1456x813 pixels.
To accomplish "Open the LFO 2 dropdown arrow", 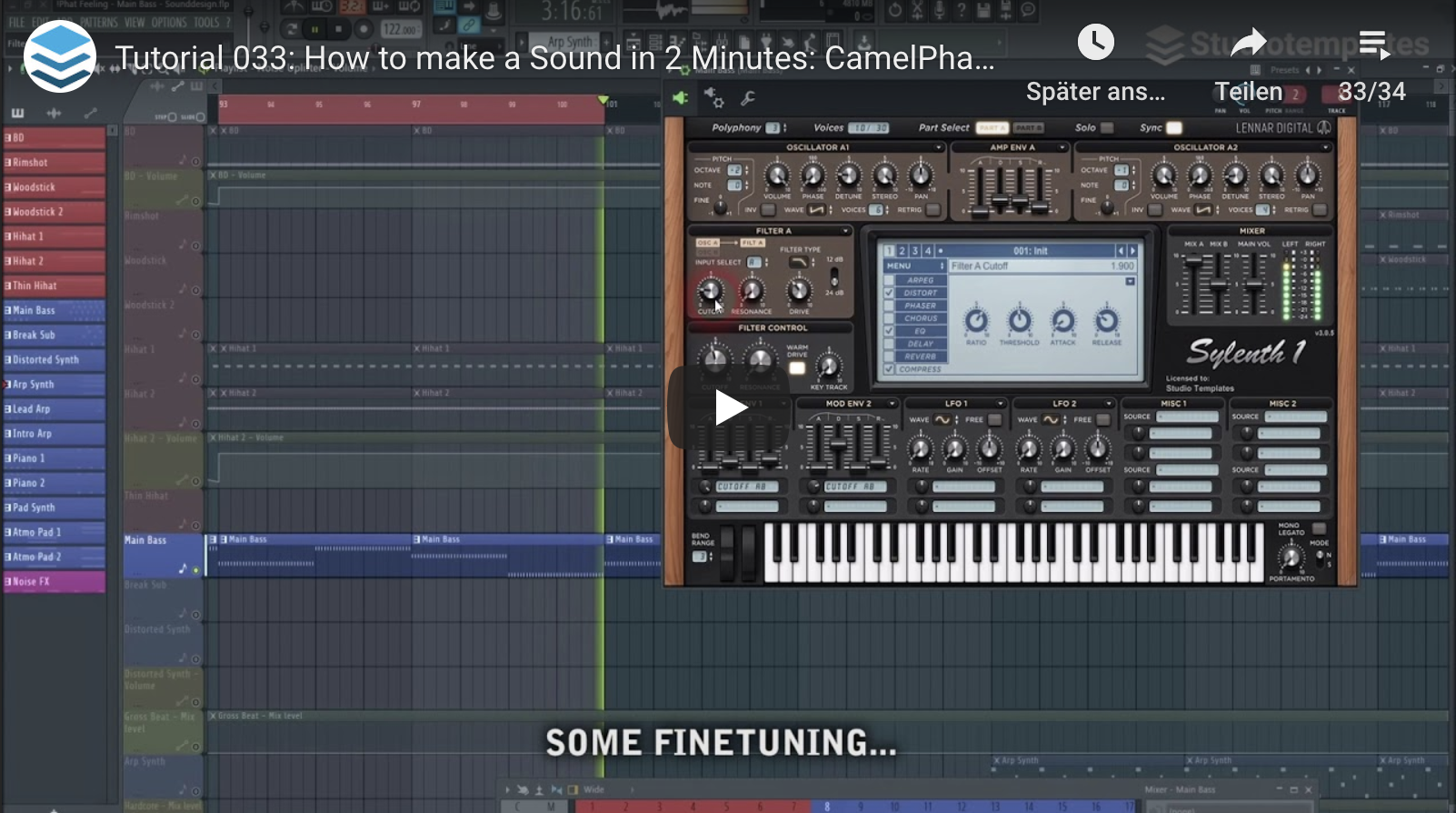I will point(1109,404).
